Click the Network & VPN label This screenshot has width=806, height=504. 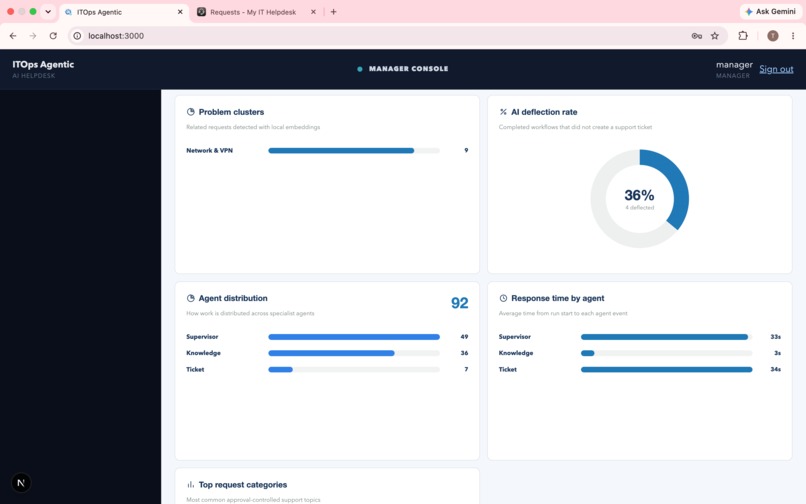click(209, 151)
